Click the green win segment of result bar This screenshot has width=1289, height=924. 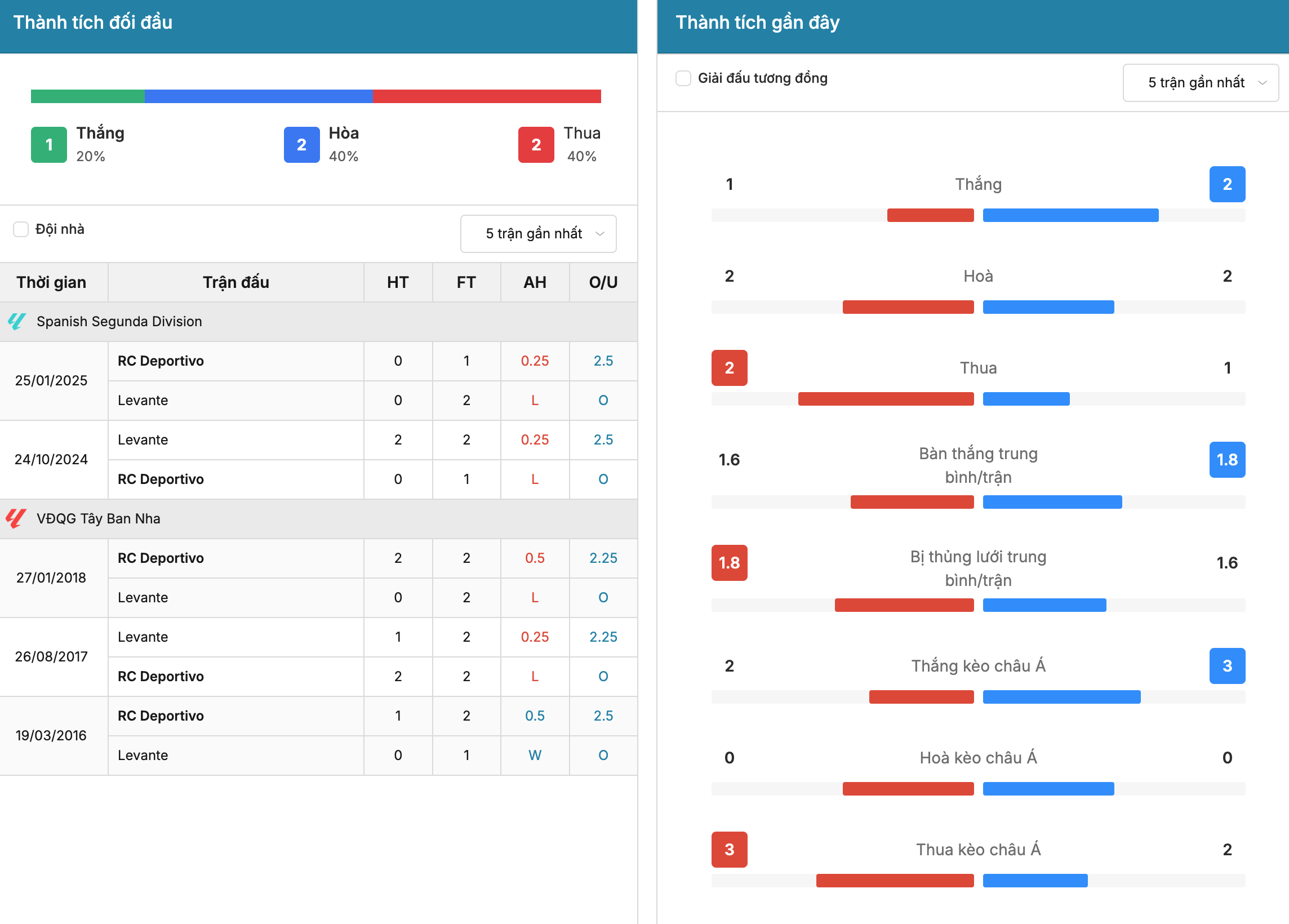[87, 96]
